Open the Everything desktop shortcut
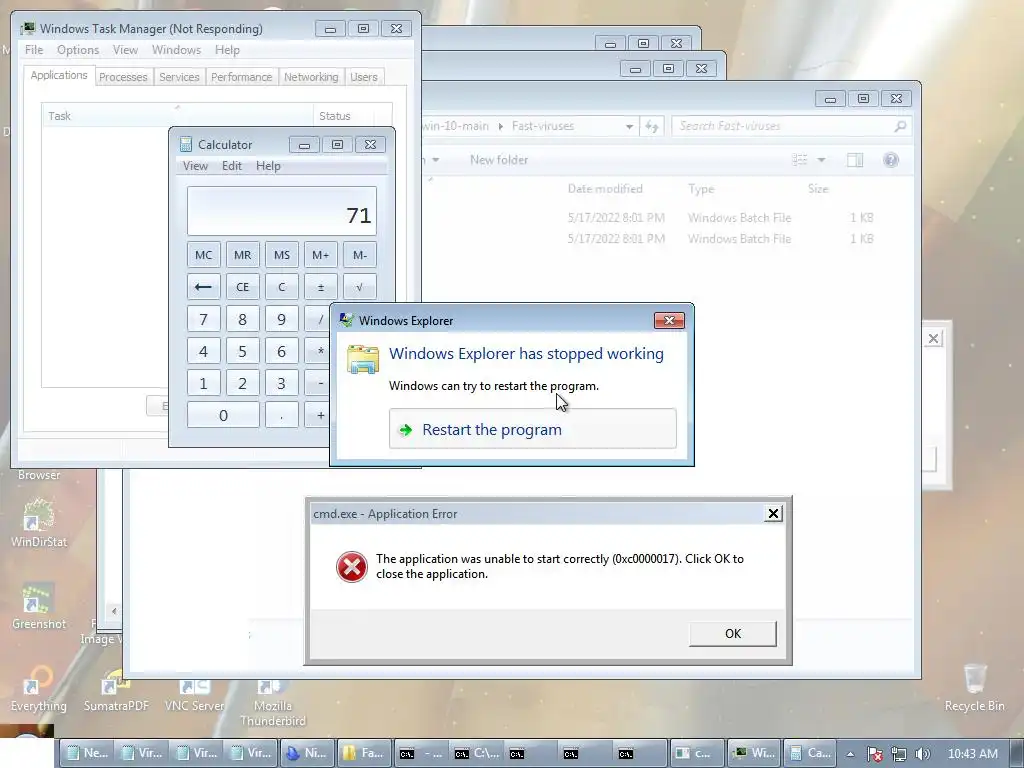 pos(39,689)
